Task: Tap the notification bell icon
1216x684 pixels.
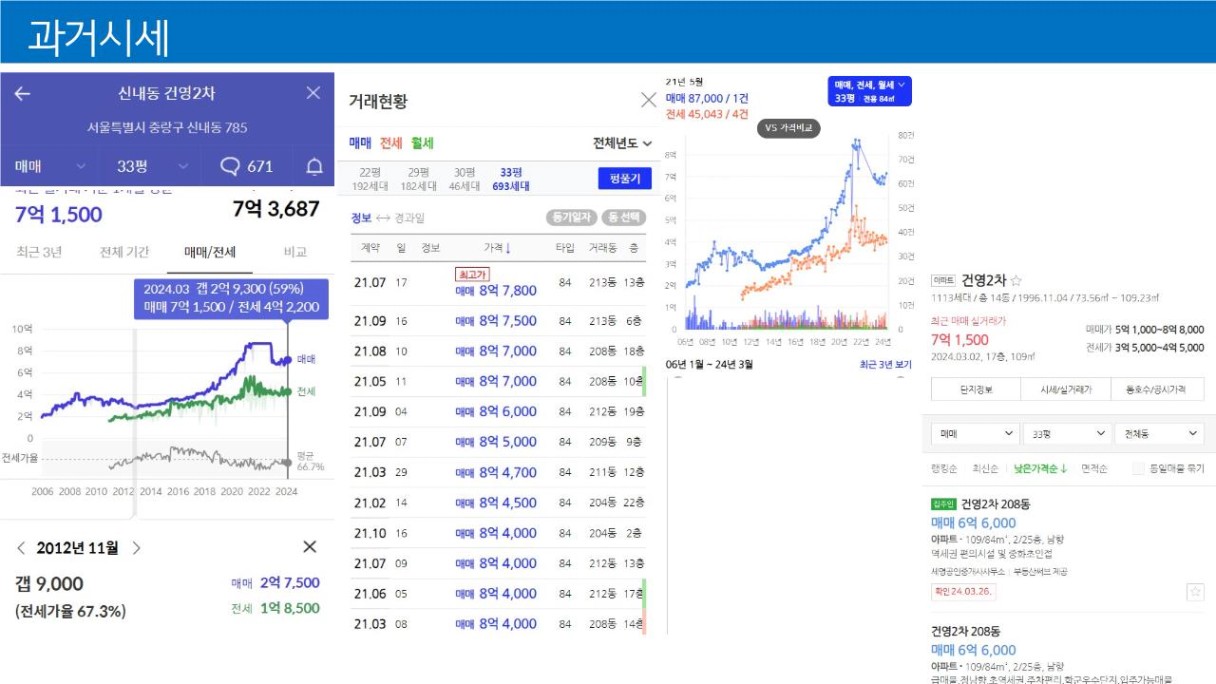Action: click(x=314, y=166)
